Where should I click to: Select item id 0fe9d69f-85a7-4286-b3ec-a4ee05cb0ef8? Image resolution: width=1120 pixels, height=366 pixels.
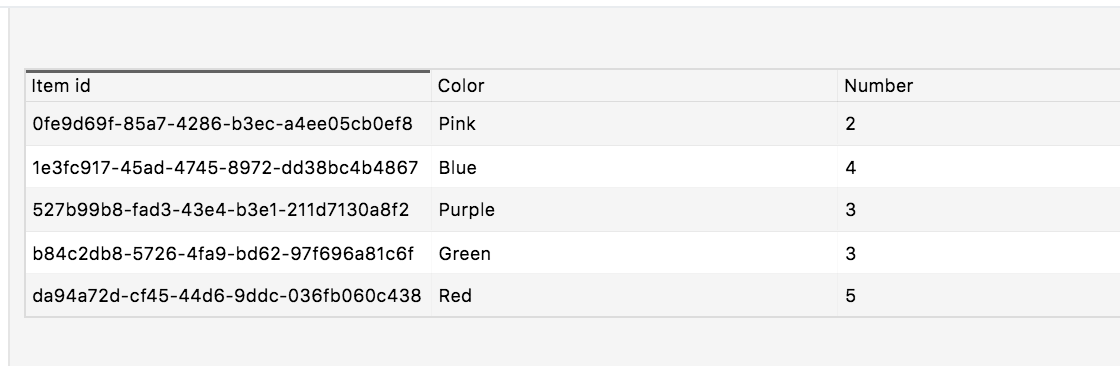pos(223,124)
